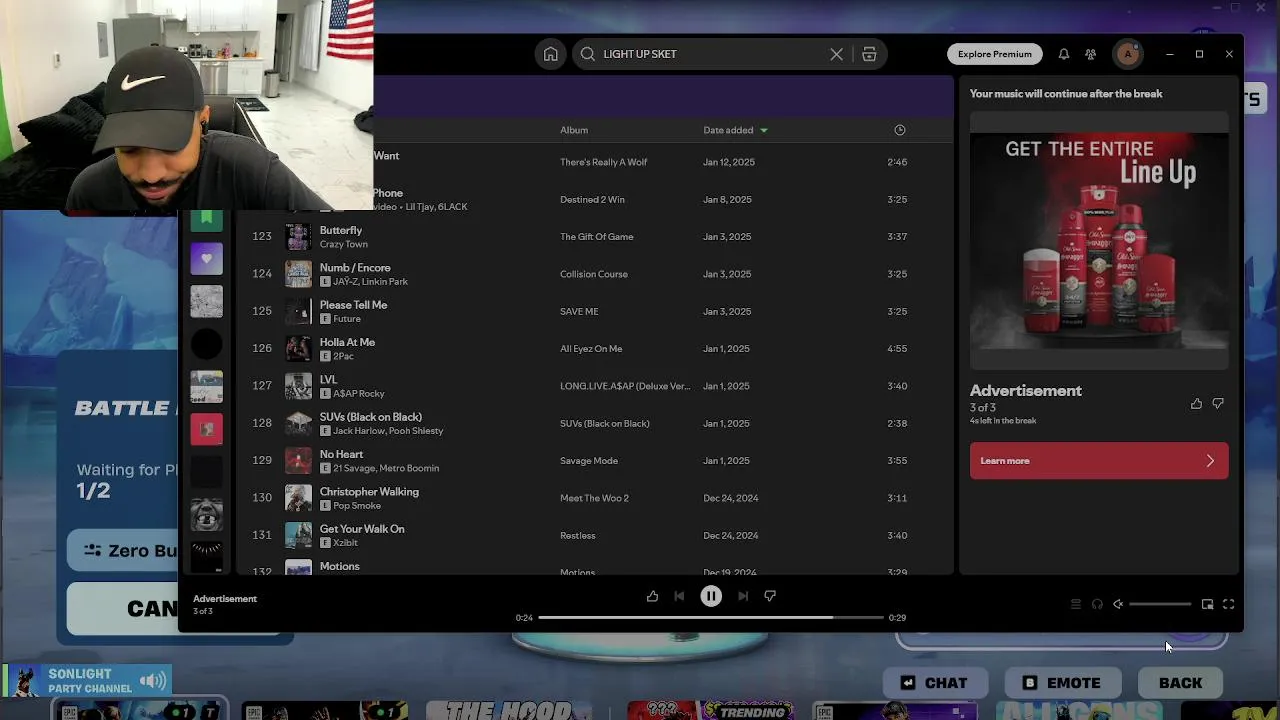Pause the playback
This screenshot has width=1280, height=720.
click(711, 596)
